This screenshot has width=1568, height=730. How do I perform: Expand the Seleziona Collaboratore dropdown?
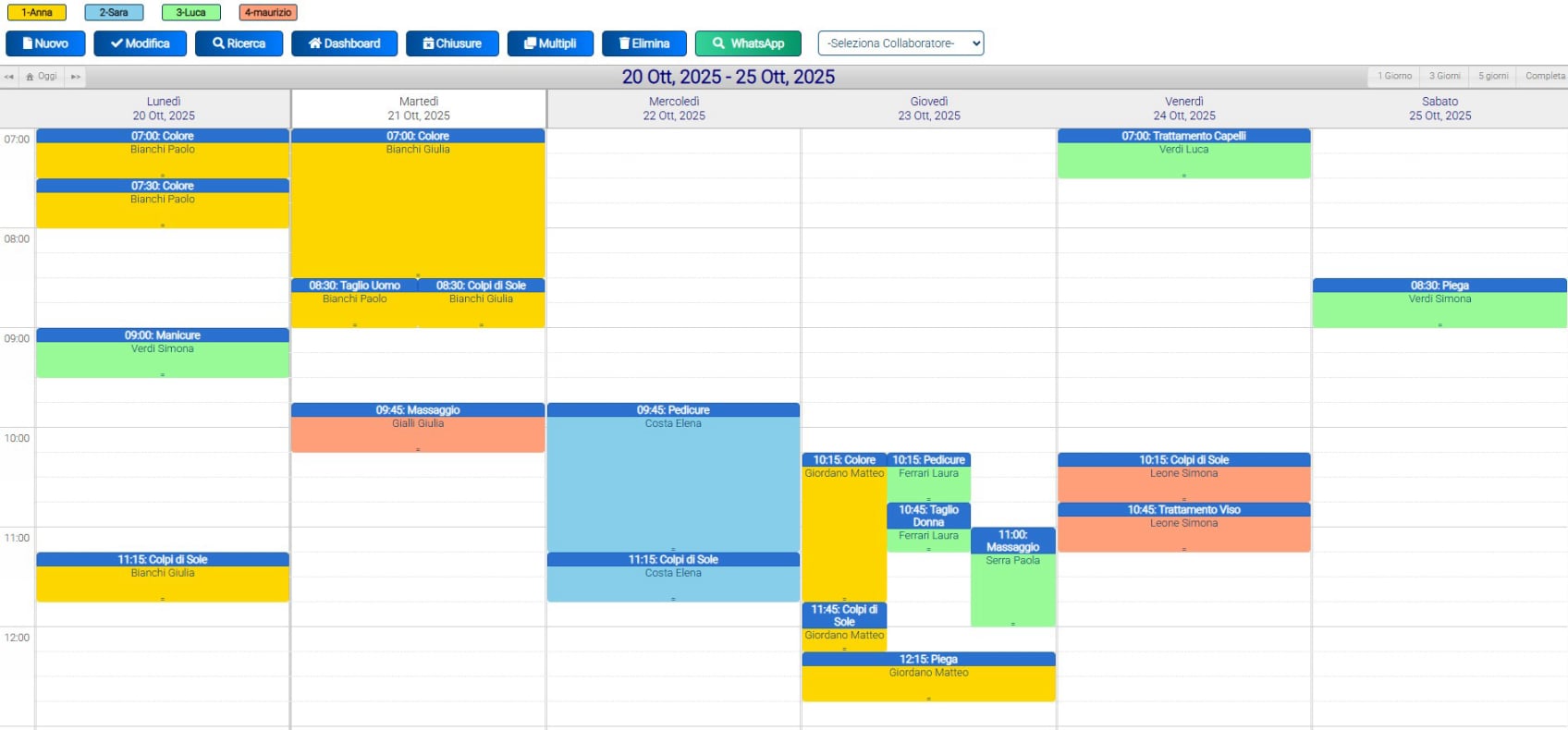coord(900,43)
